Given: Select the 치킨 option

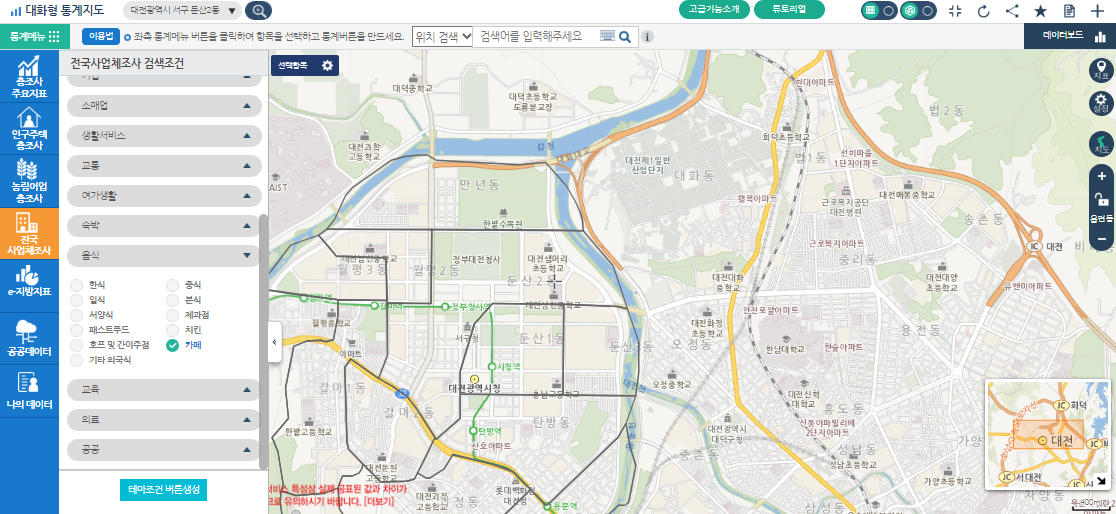Looking at the screenshot, I should (173, 329).
